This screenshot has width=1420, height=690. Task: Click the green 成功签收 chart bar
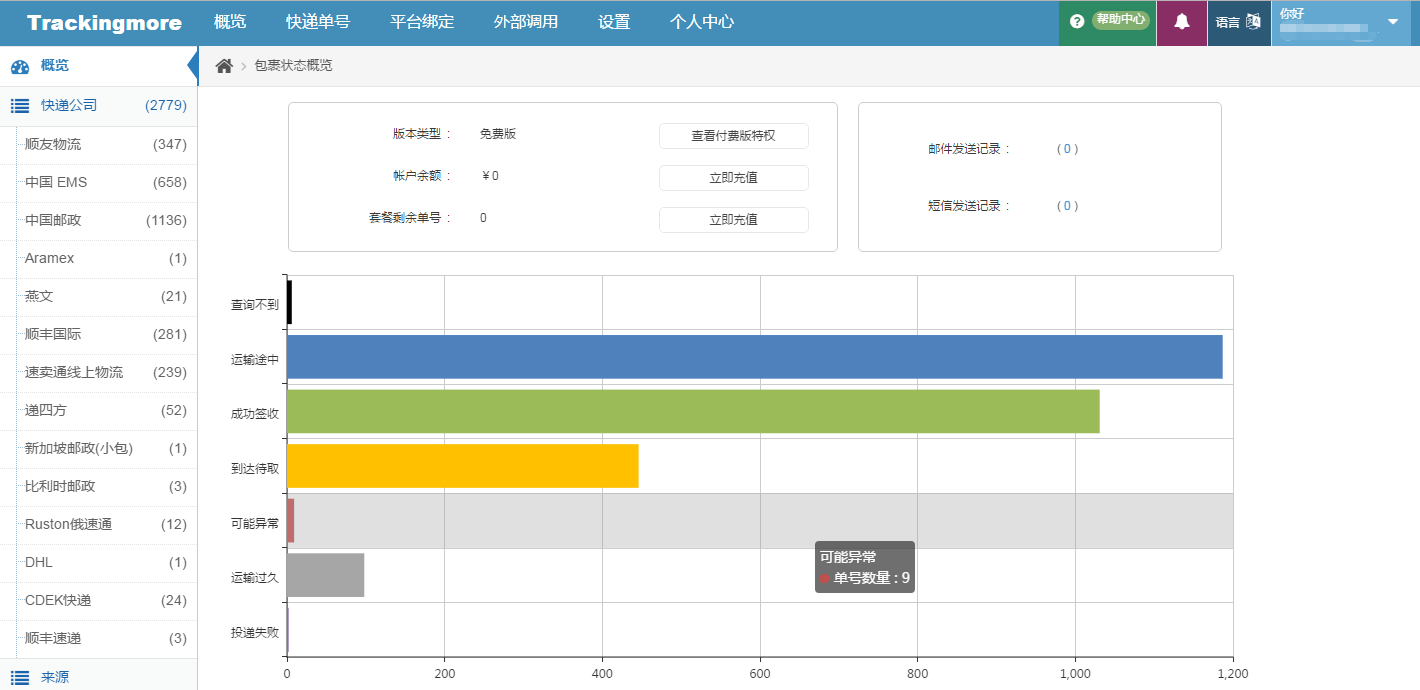pyautogui.click(x=692, y=411)
